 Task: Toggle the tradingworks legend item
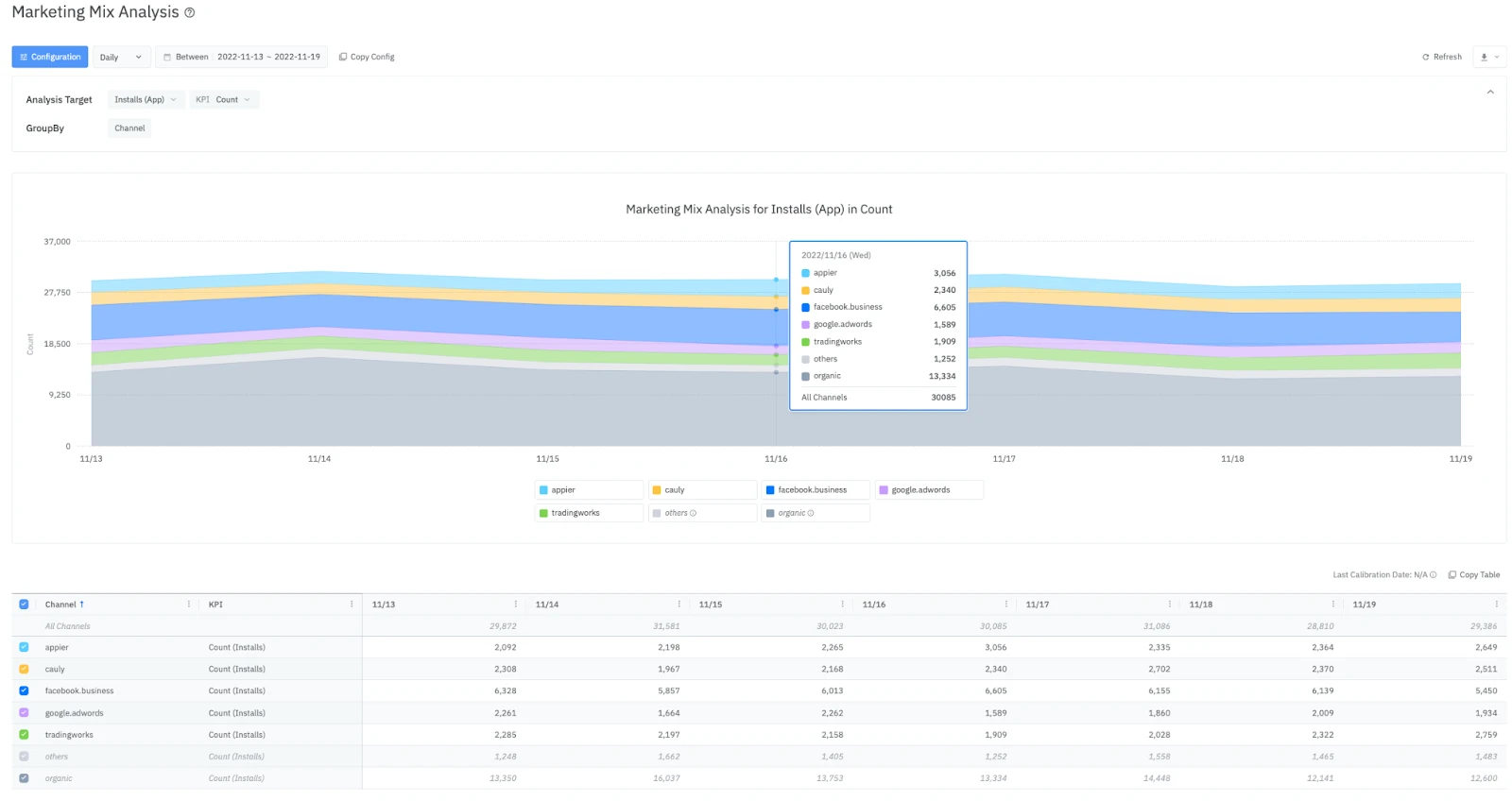point(589,513)
